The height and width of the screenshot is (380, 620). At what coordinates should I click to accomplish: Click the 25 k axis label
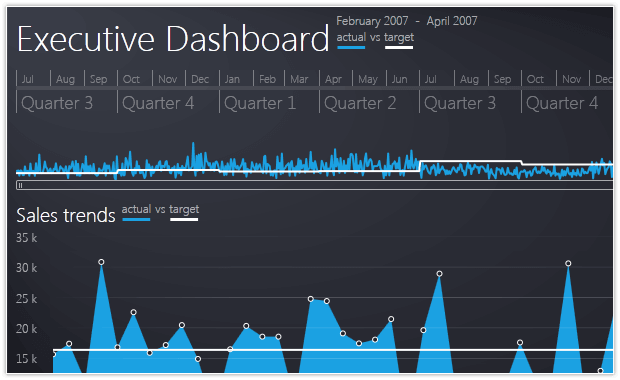tap(26, 299)
